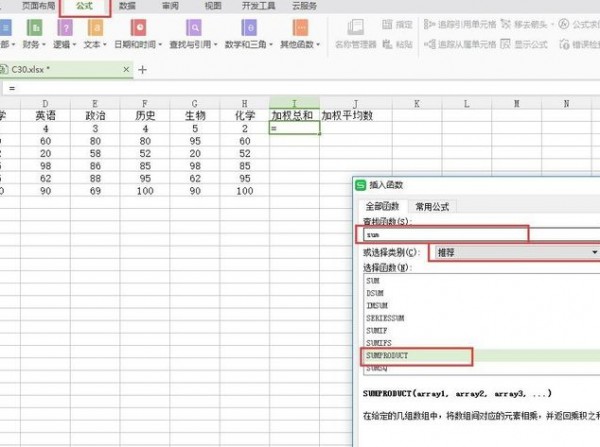Select the 政治 weight cell 3

pyautogui.click(x=95, y=129)
